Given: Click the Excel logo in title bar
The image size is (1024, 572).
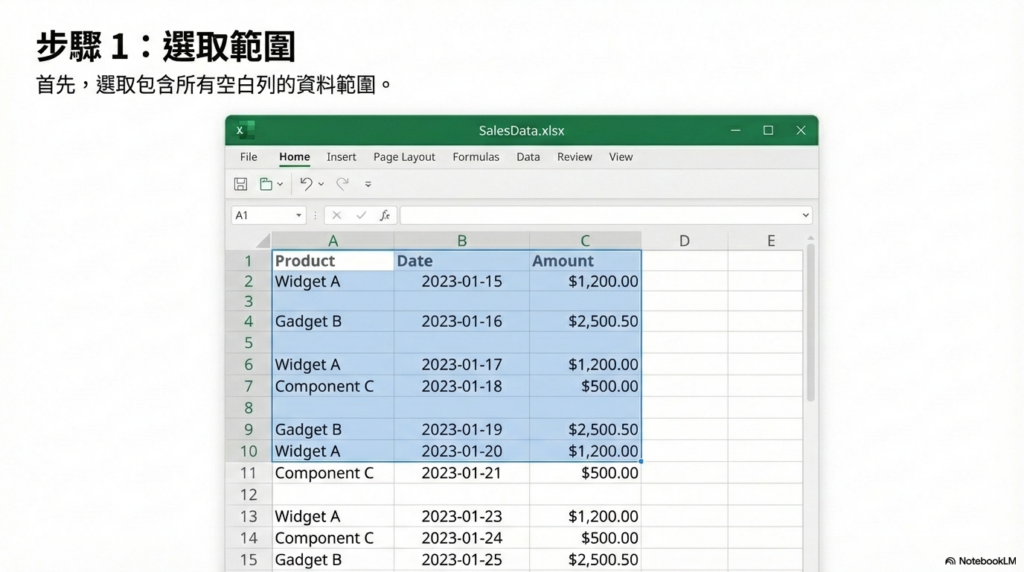Looking at the screenshot, I should 244,130.
